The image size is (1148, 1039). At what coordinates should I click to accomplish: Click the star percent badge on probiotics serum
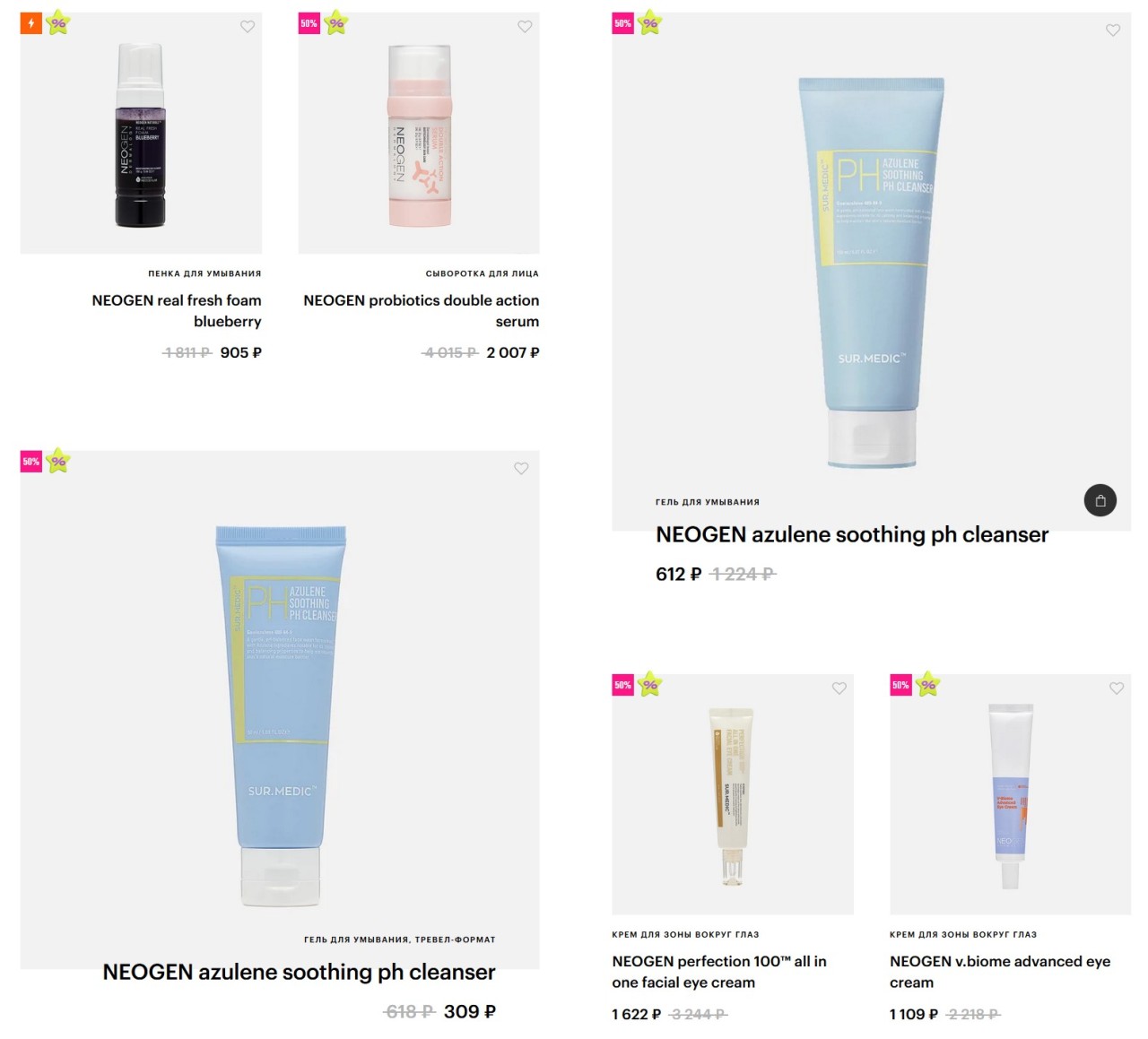pos(336,22)
